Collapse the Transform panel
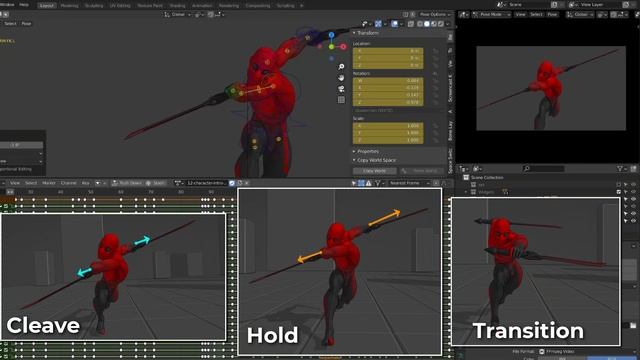Viewport: 640px width, 360px height. (x=367, y=33)
